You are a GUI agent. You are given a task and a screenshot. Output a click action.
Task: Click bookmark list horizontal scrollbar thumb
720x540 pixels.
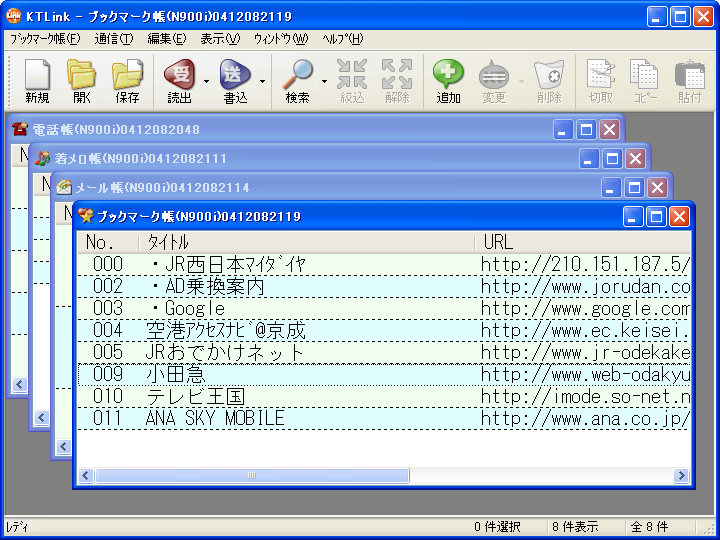tap(252, 475)
